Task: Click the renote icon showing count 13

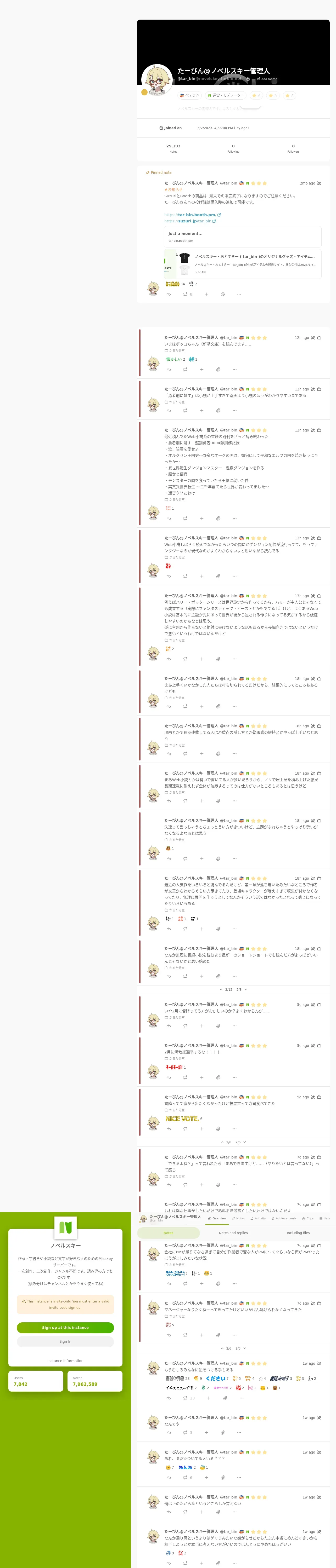Action: click(x=188, y=1398)
